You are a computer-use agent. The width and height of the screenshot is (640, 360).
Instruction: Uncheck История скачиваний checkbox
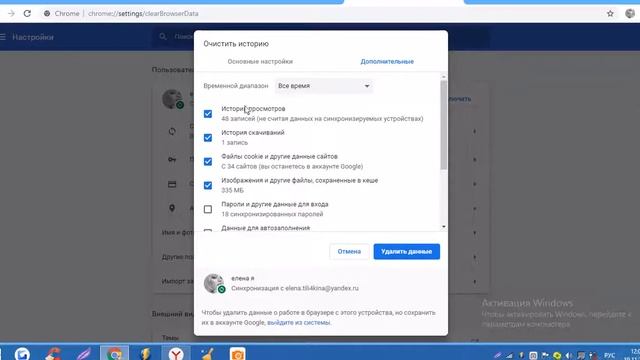click(x=208, y=138)
